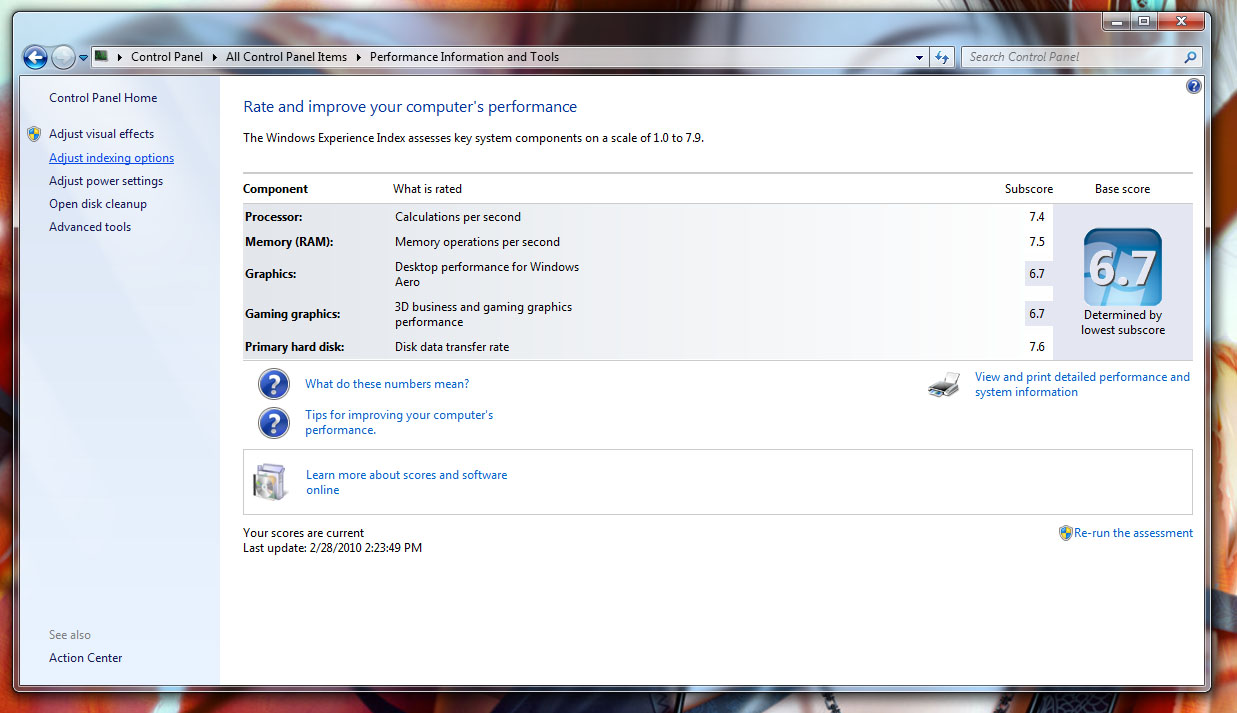This screenshot has width=1237, height=713.
Task: Click the shield icon beside Adjust visual effects
Action: 34,134
